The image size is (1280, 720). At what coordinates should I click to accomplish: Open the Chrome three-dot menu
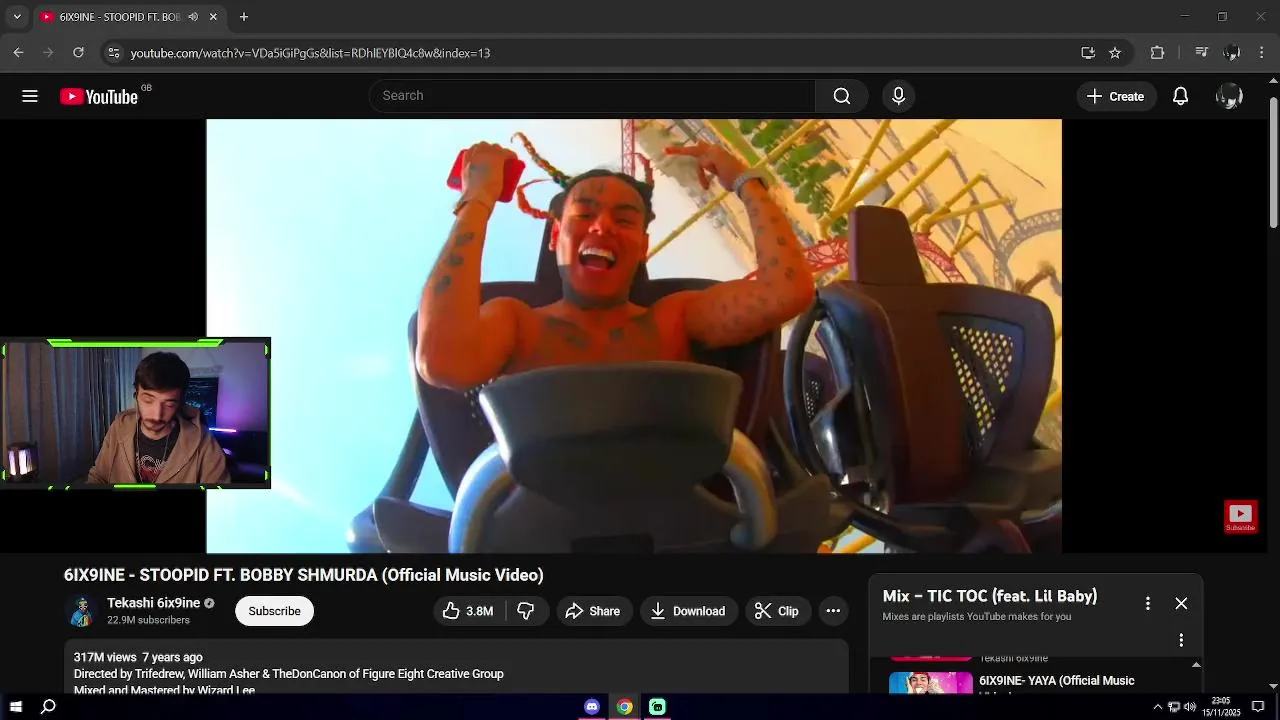click(1262, 53)
